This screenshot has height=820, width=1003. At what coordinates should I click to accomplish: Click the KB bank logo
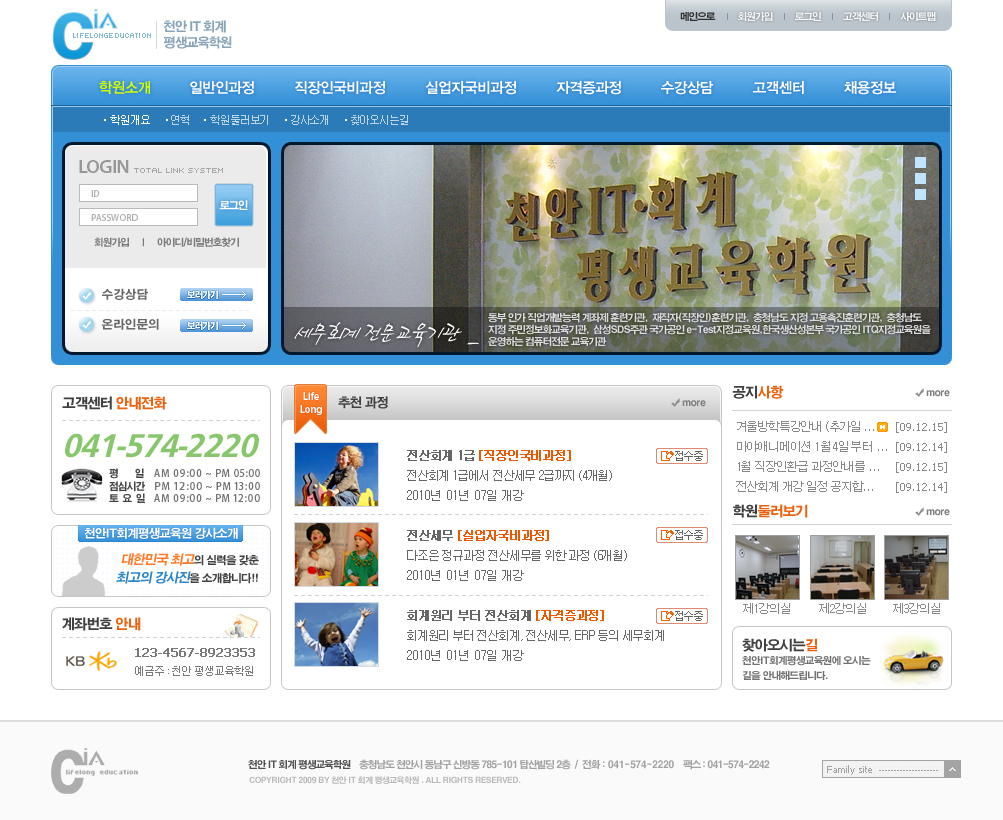[x=90, y=660]
